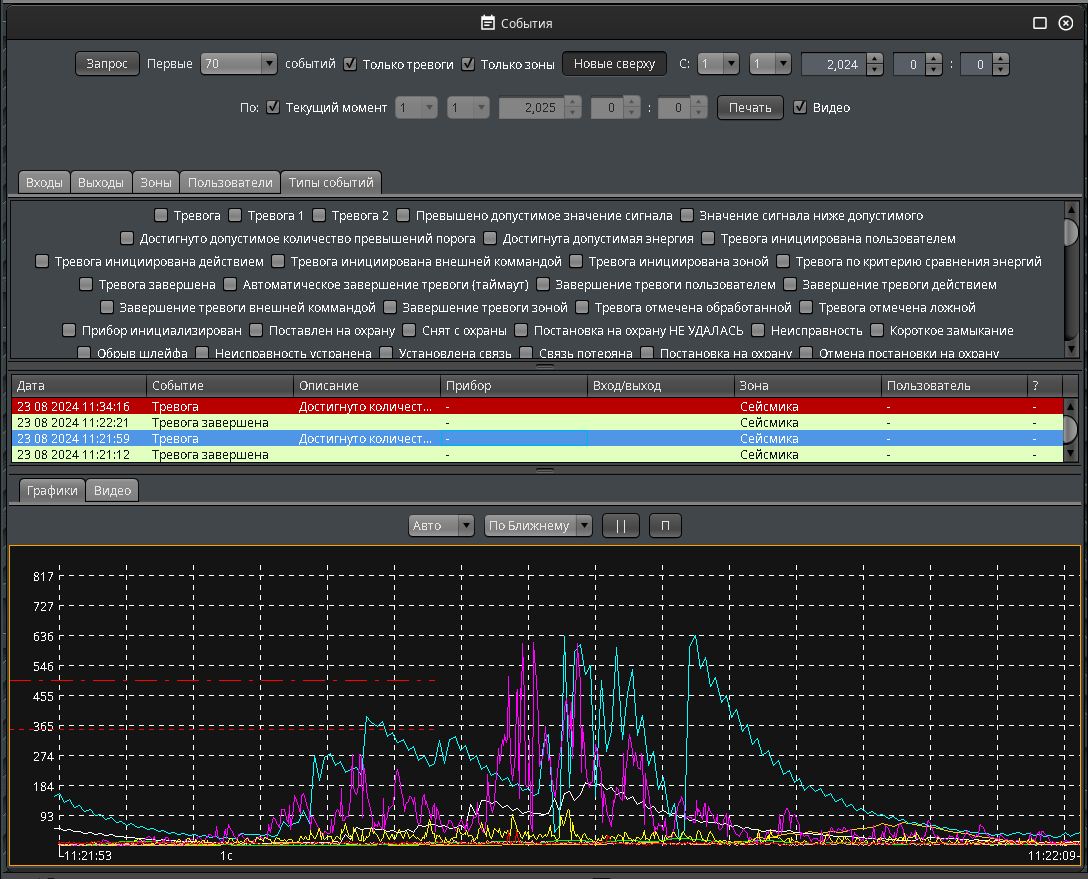Click the pause "||" graph button
The width and height of the screenshot is (1088, 879).
620,526
